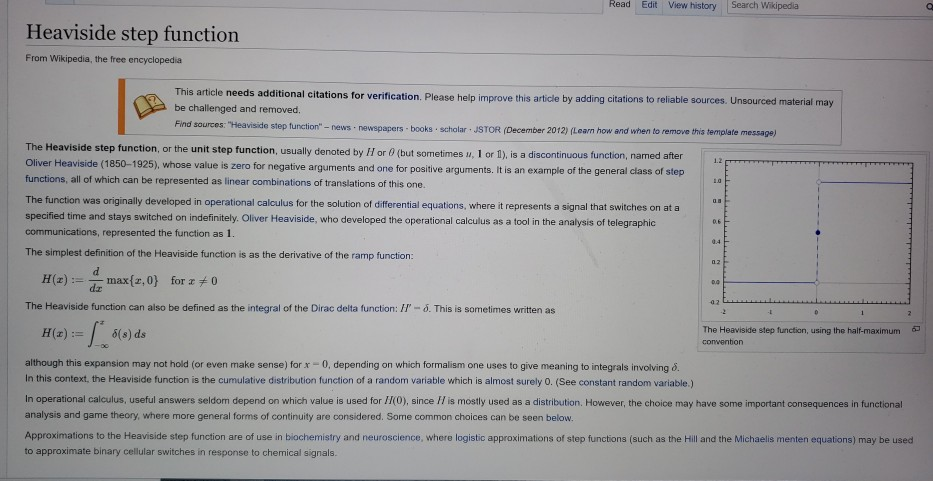
Task: Open the 'JSTOR' find-sources link
Action: coord(487,130)
